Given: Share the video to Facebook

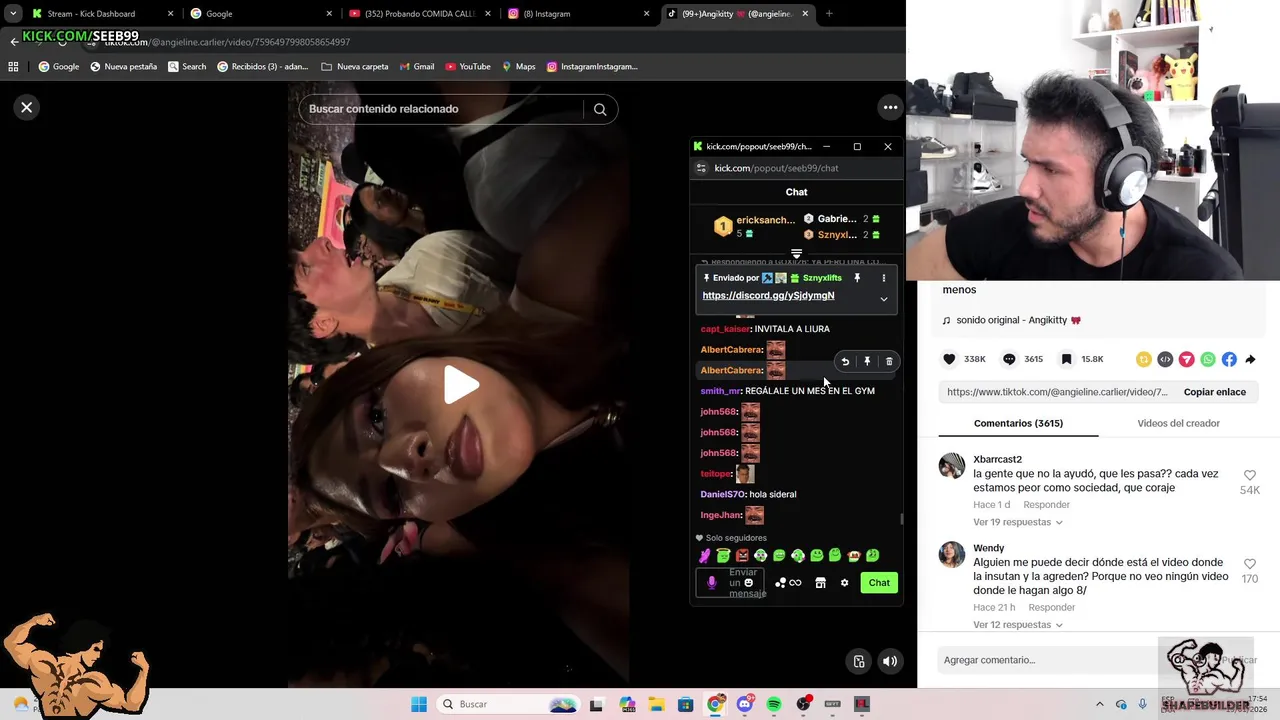Looking at the screenshot, I should (x=1229, y=359).
